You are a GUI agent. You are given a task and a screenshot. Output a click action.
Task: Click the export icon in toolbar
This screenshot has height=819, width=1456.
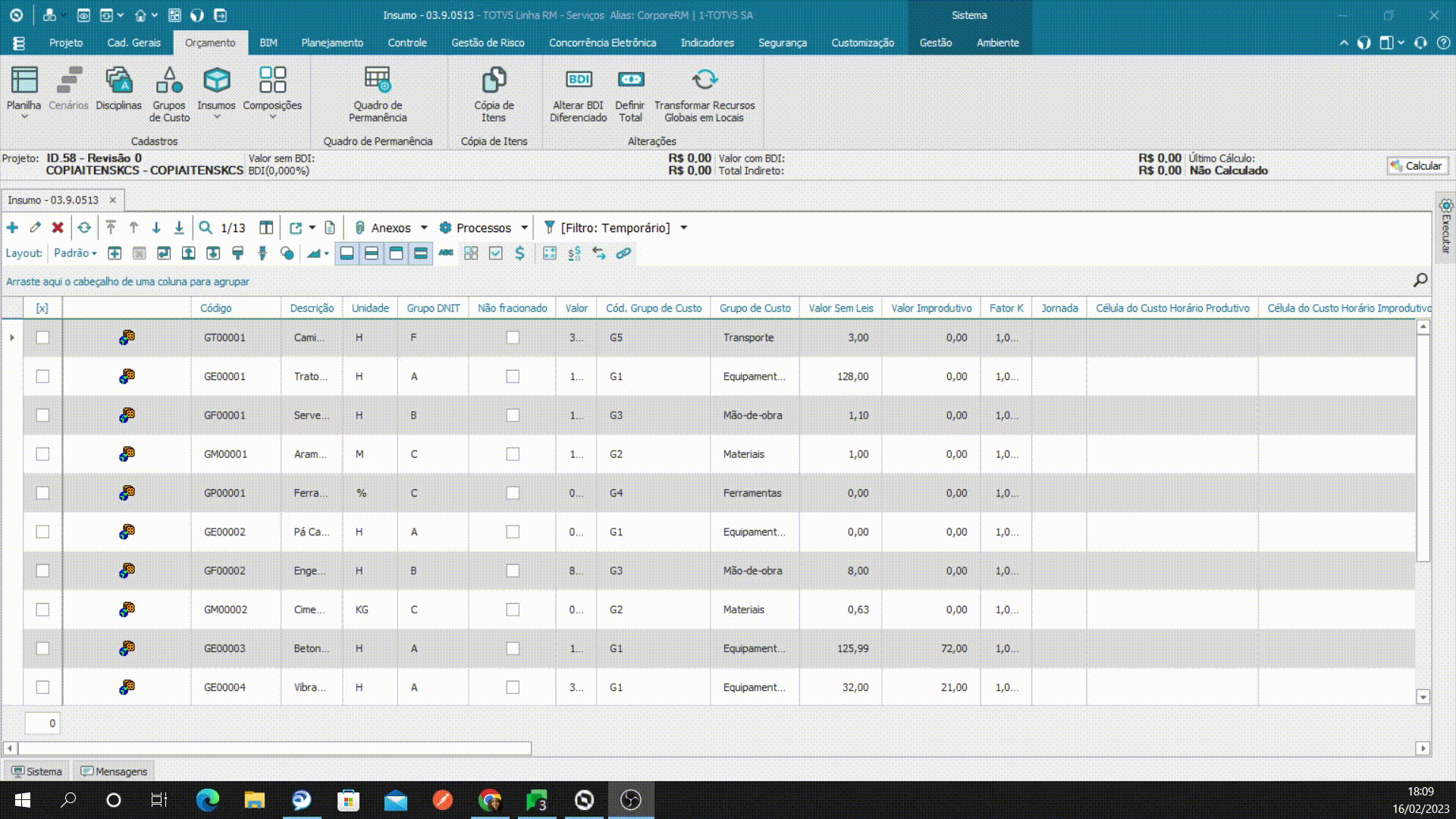(x=296, y=227)
